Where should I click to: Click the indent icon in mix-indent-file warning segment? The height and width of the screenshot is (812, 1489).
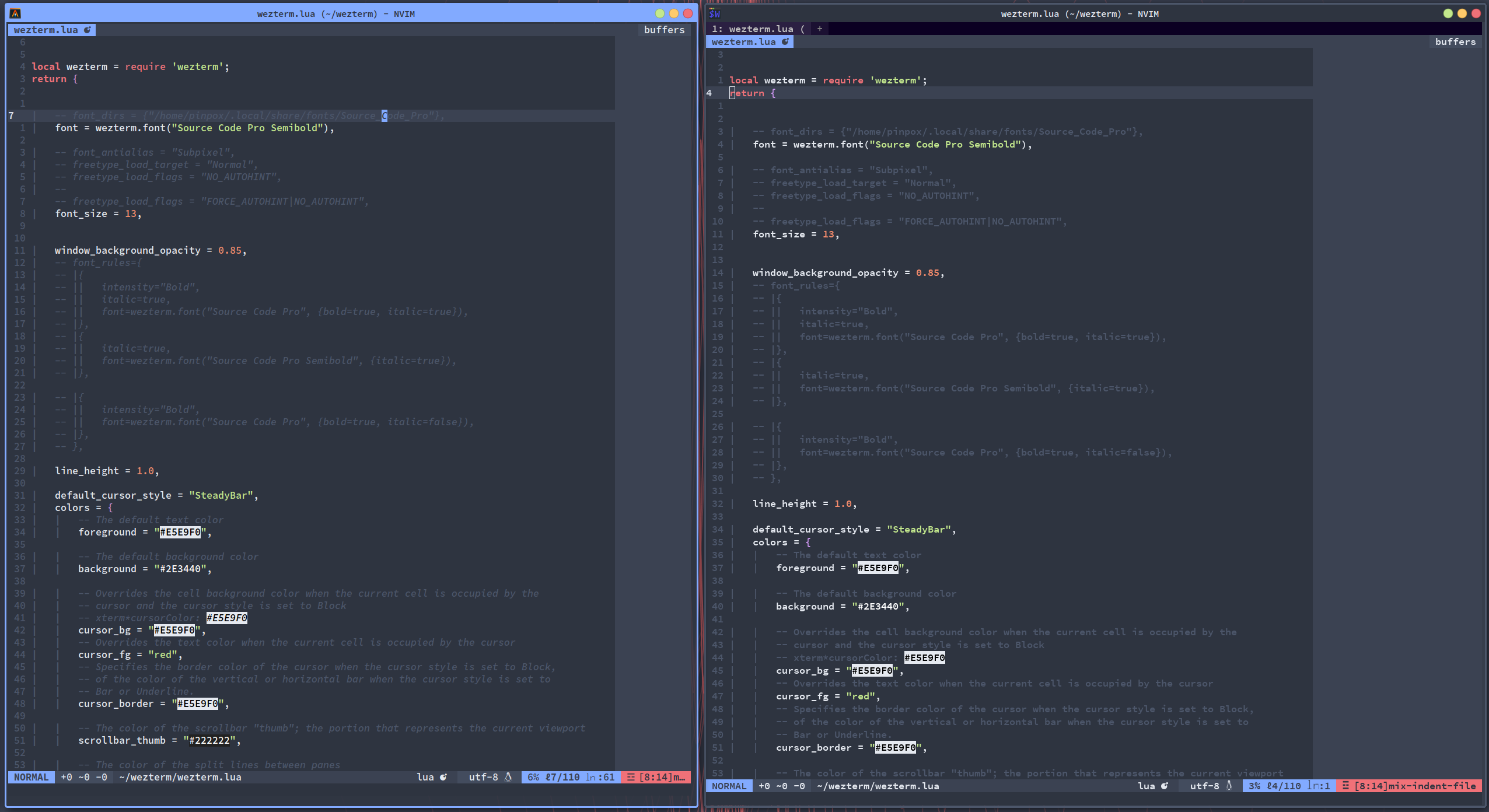[x=1345, y=786]
